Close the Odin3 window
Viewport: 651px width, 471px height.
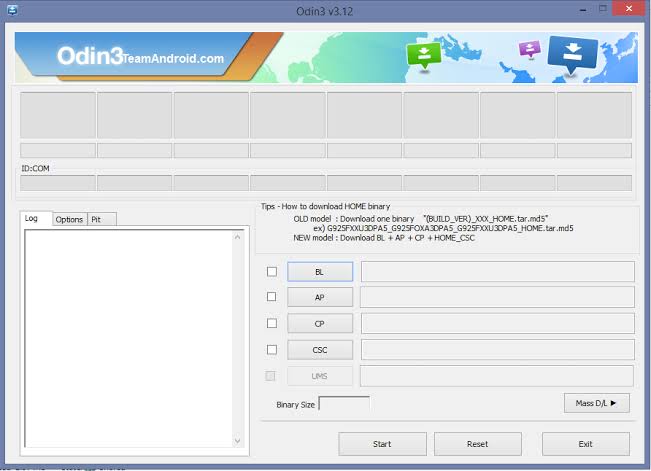coord(626,9)
